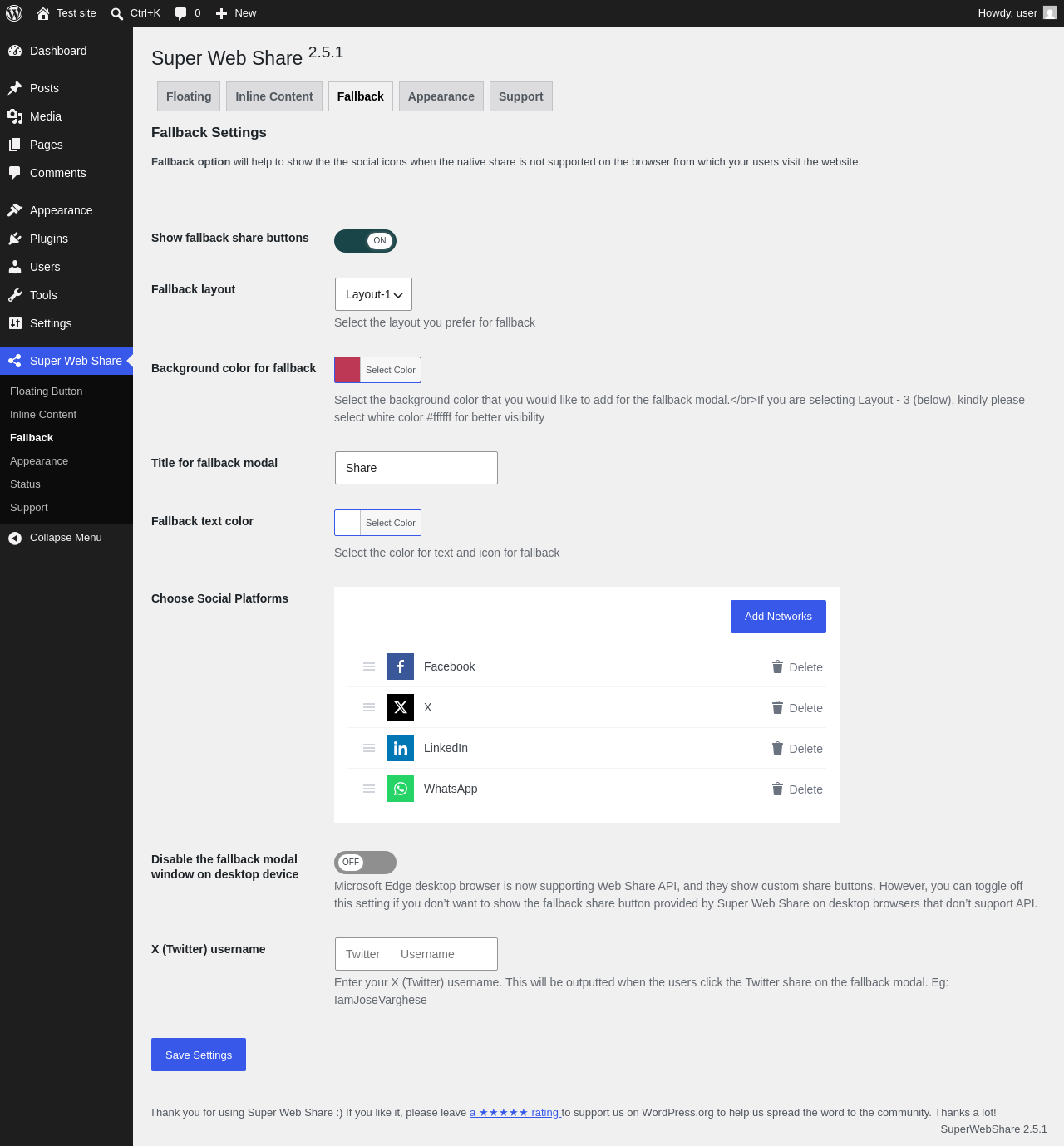Click the X network icon

(401, 707)
